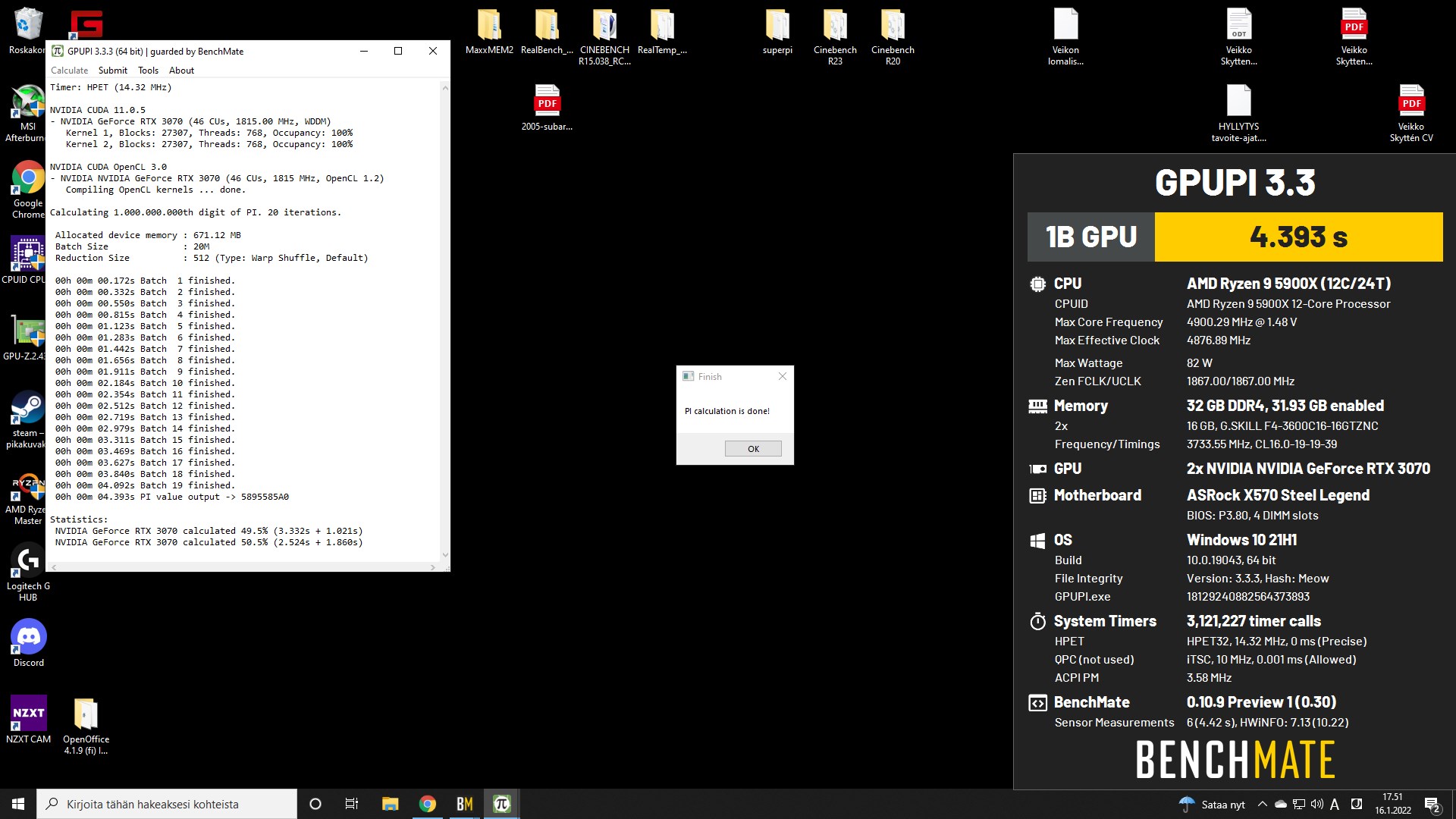Click '2x NVIDIA NVIDIA GeForce RTX 3070' text
This screenshot has width=1456, height=819.
1308,469
